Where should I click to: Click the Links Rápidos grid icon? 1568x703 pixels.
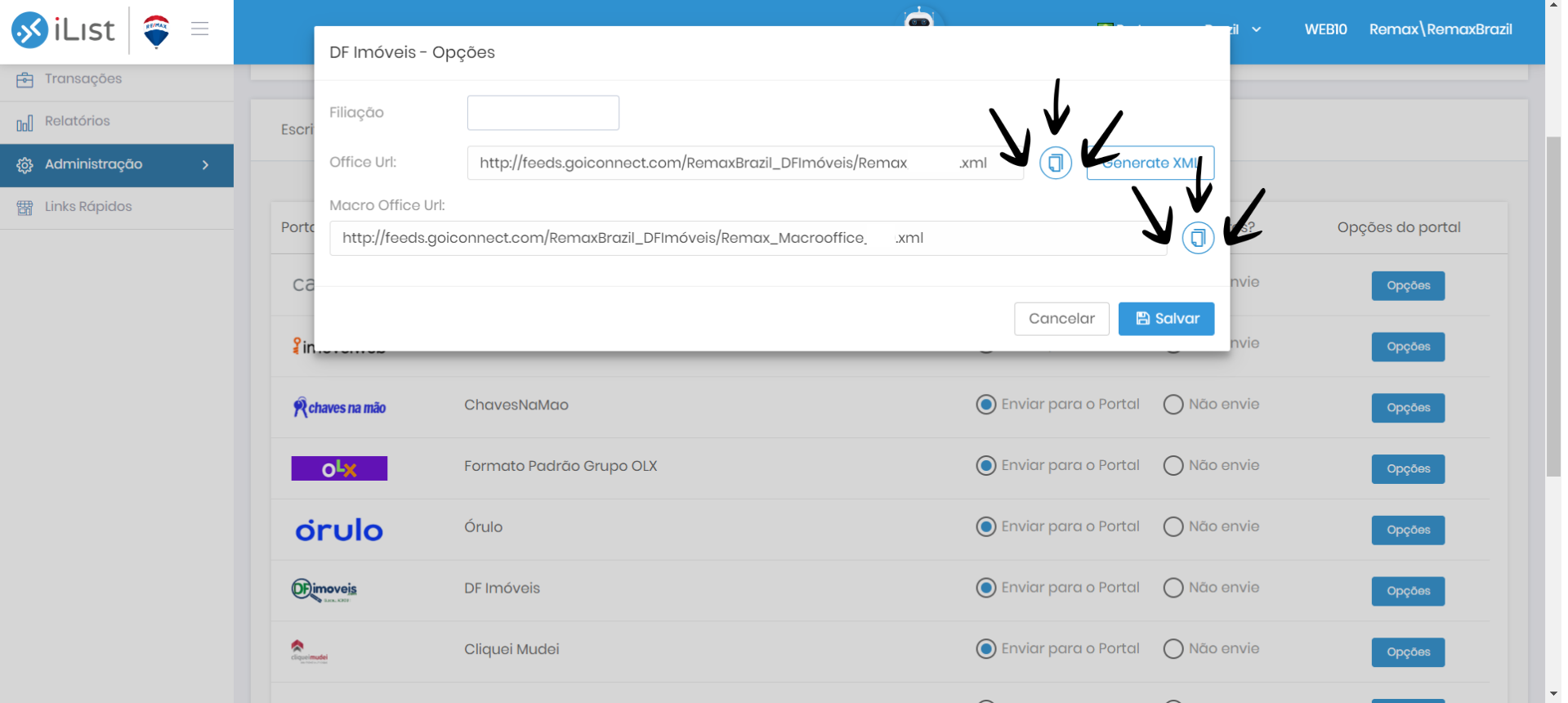coord(25,208)
